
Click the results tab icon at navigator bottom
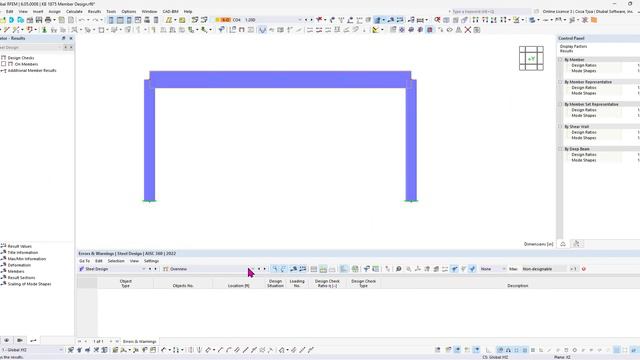point(33,340)
